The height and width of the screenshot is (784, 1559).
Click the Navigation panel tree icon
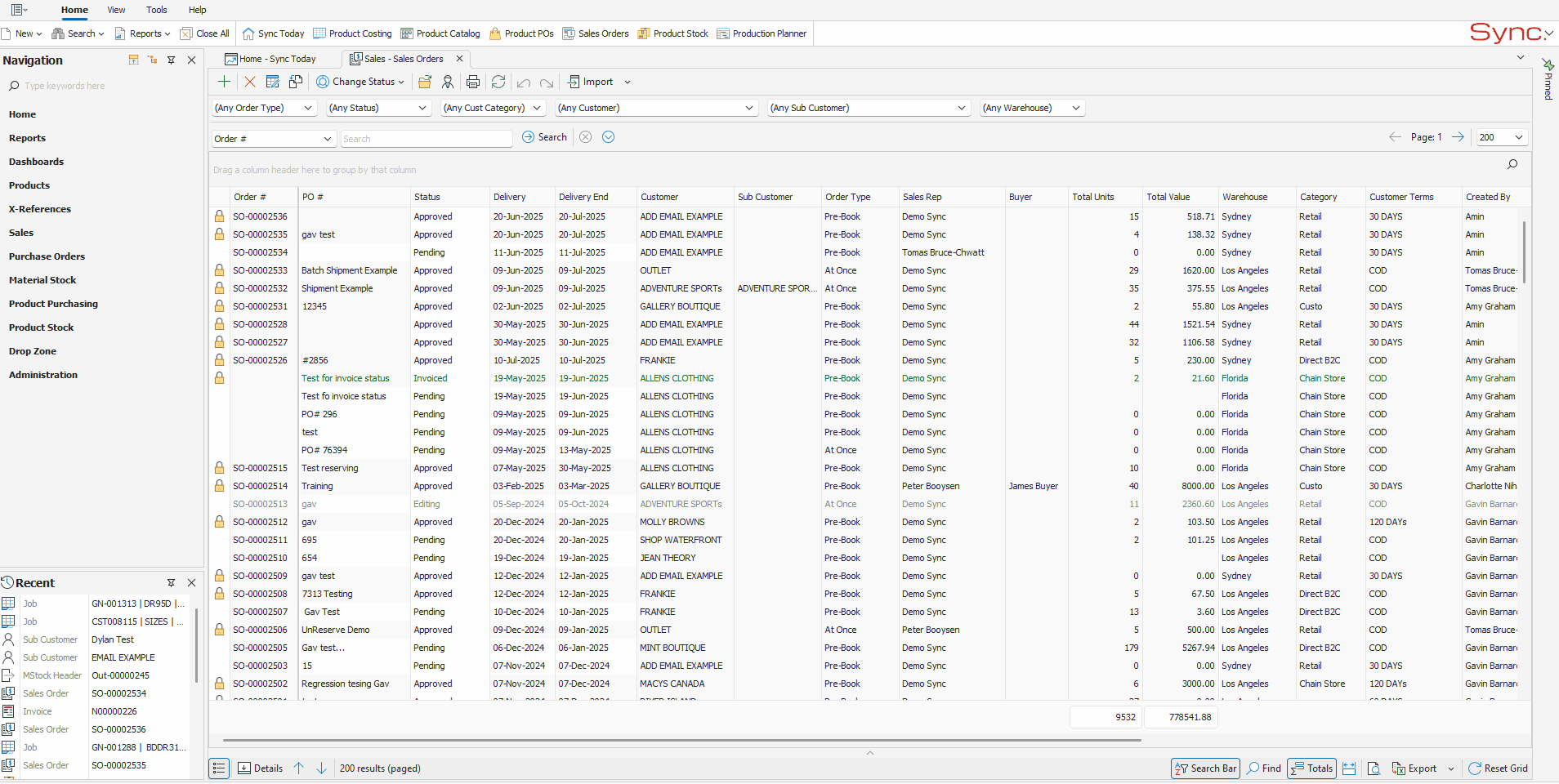click(153, 60)
